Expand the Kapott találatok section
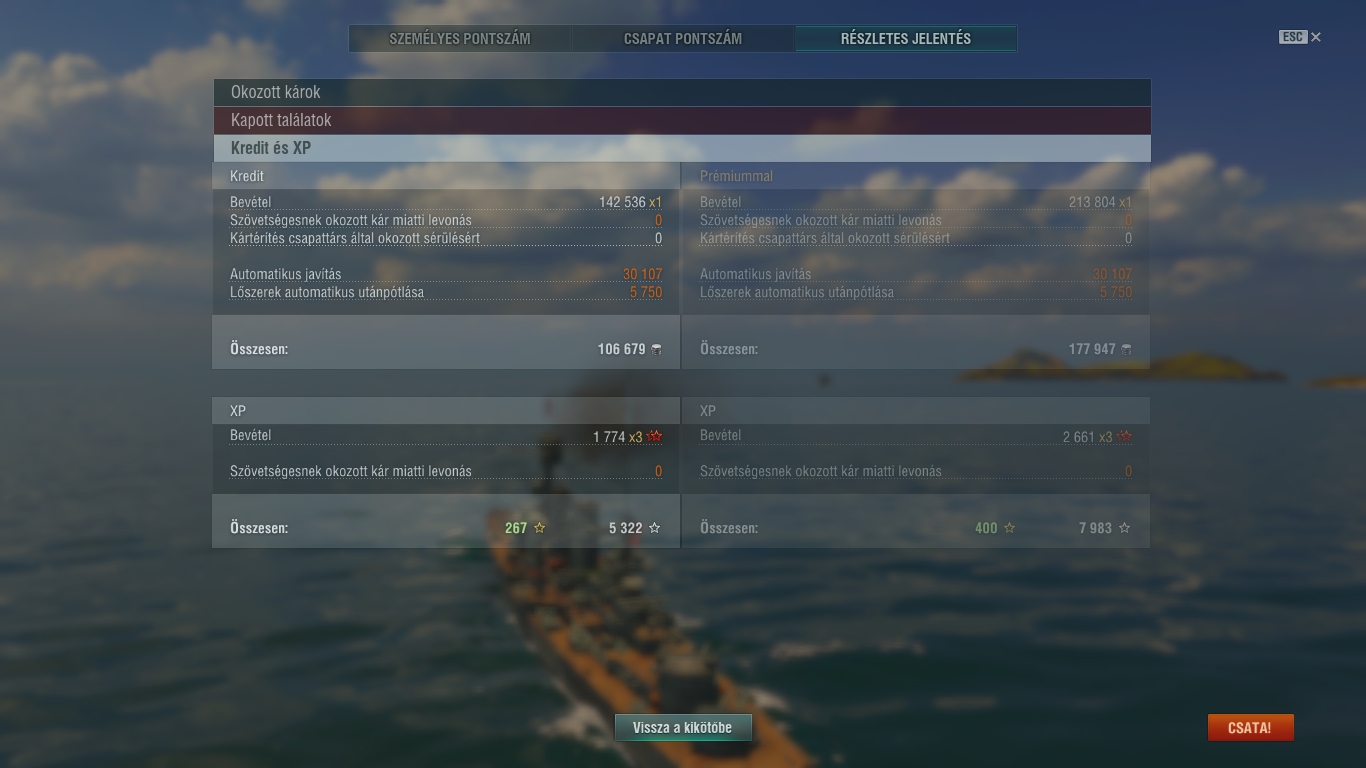The width and height of the screenshot is (1366, 768). click(x=682, y=120)
